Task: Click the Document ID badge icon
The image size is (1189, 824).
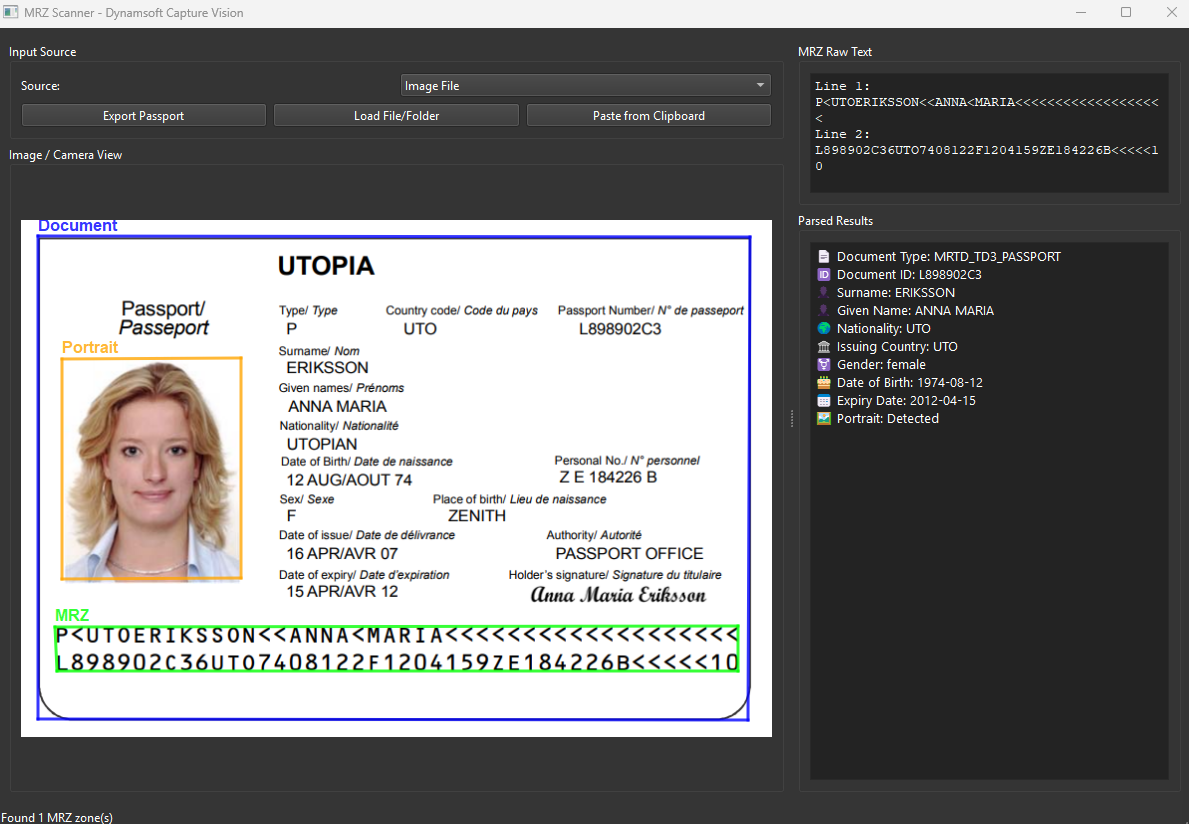Action: (822, 274)
